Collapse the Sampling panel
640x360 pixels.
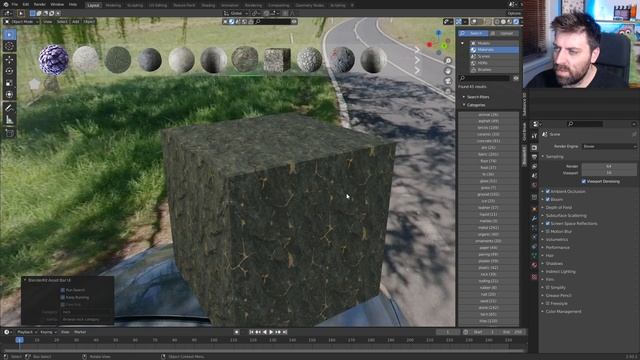pyautogui.click(x=554, y=156)
